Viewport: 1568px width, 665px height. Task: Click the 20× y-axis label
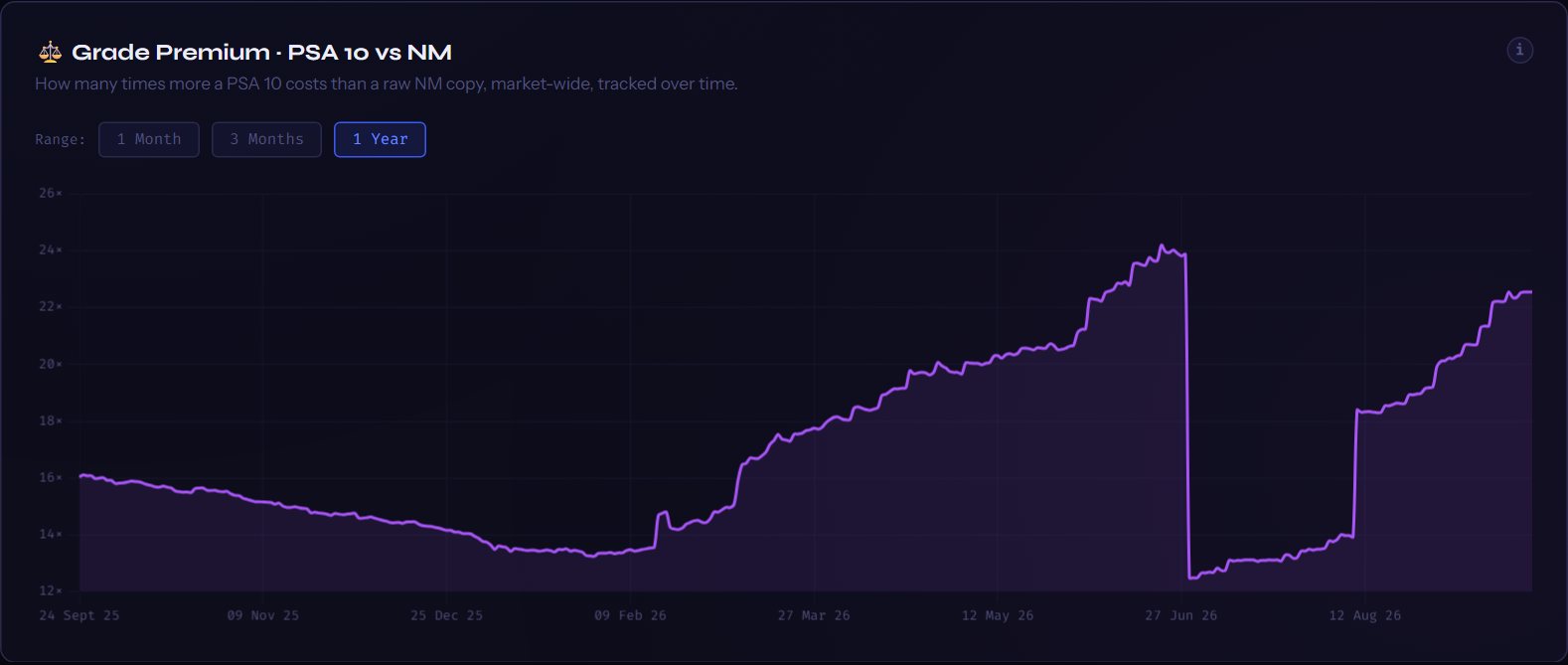click(51, 364)
